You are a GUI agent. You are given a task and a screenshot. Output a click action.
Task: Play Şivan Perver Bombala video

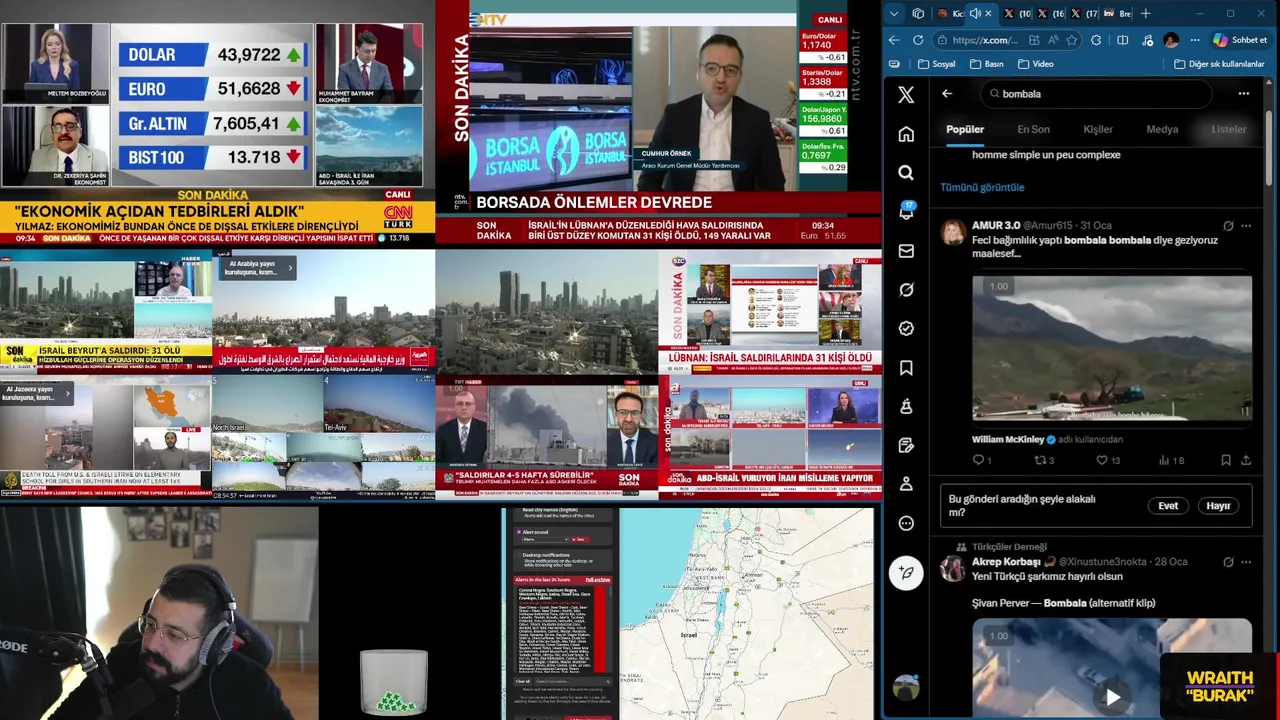tap(1112, 697)
